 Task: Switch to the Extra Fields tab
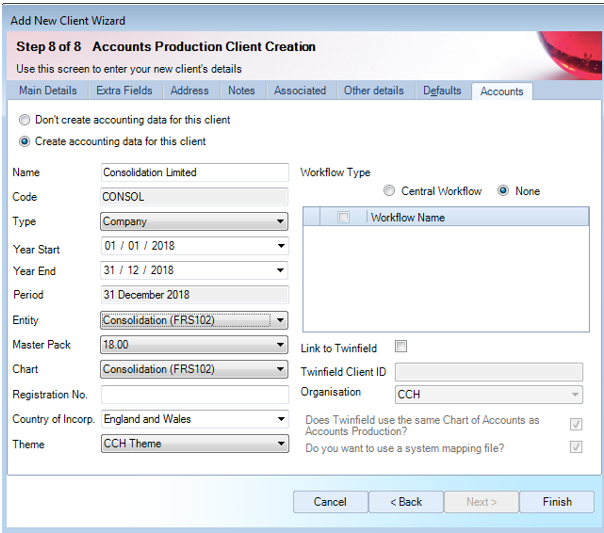point(124,91)
